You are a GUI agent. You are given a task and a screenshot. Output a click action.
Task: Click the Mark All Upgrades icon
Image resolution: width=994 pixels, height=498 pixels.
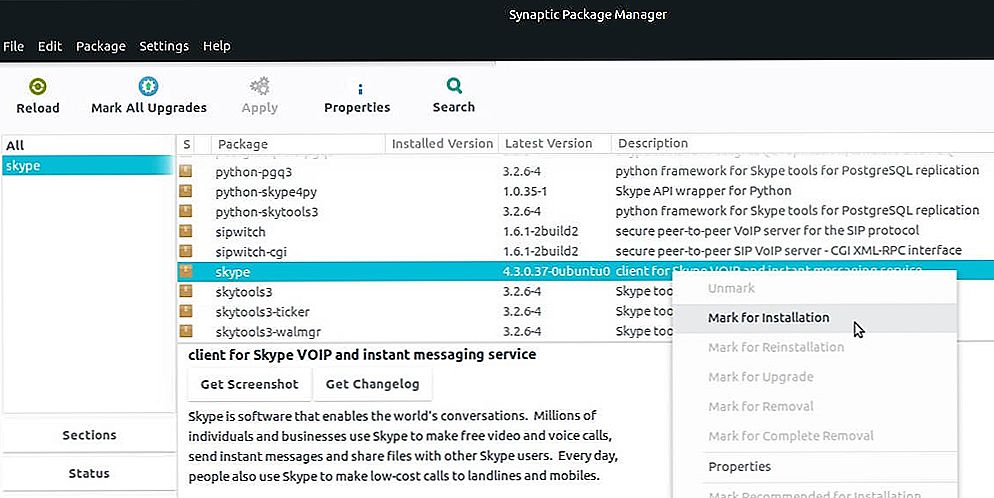click(148, 86)
